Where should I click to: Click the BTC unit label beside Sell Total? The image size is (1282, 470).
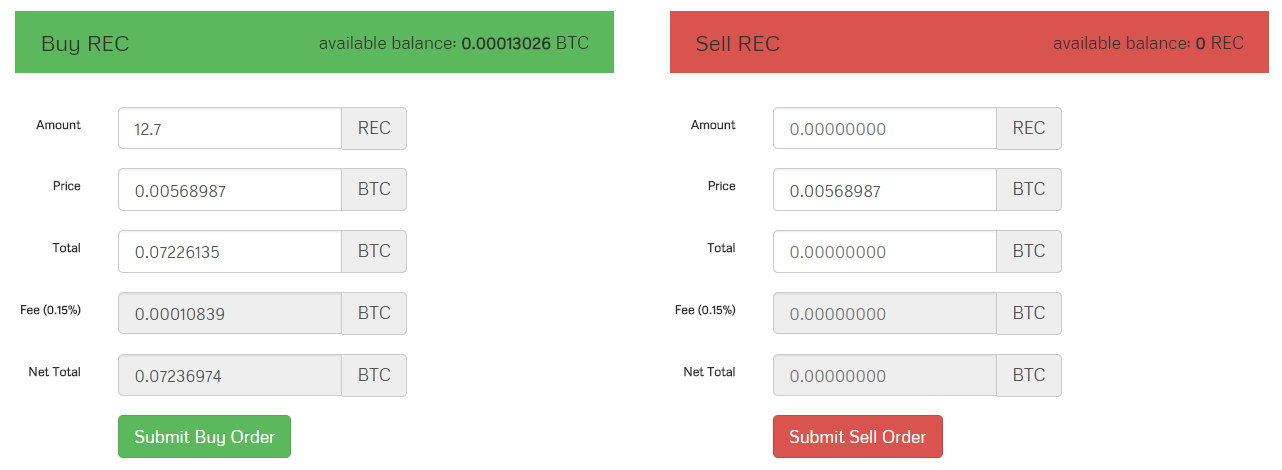pyautogui.click(x=1028, y=252)
